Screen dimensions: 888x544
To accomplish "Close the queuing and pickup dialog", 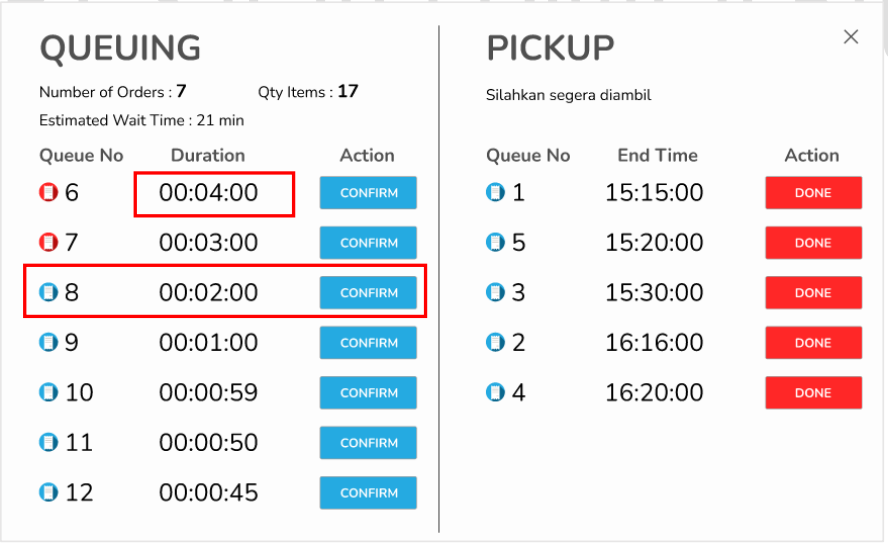I will click(851, 37).
